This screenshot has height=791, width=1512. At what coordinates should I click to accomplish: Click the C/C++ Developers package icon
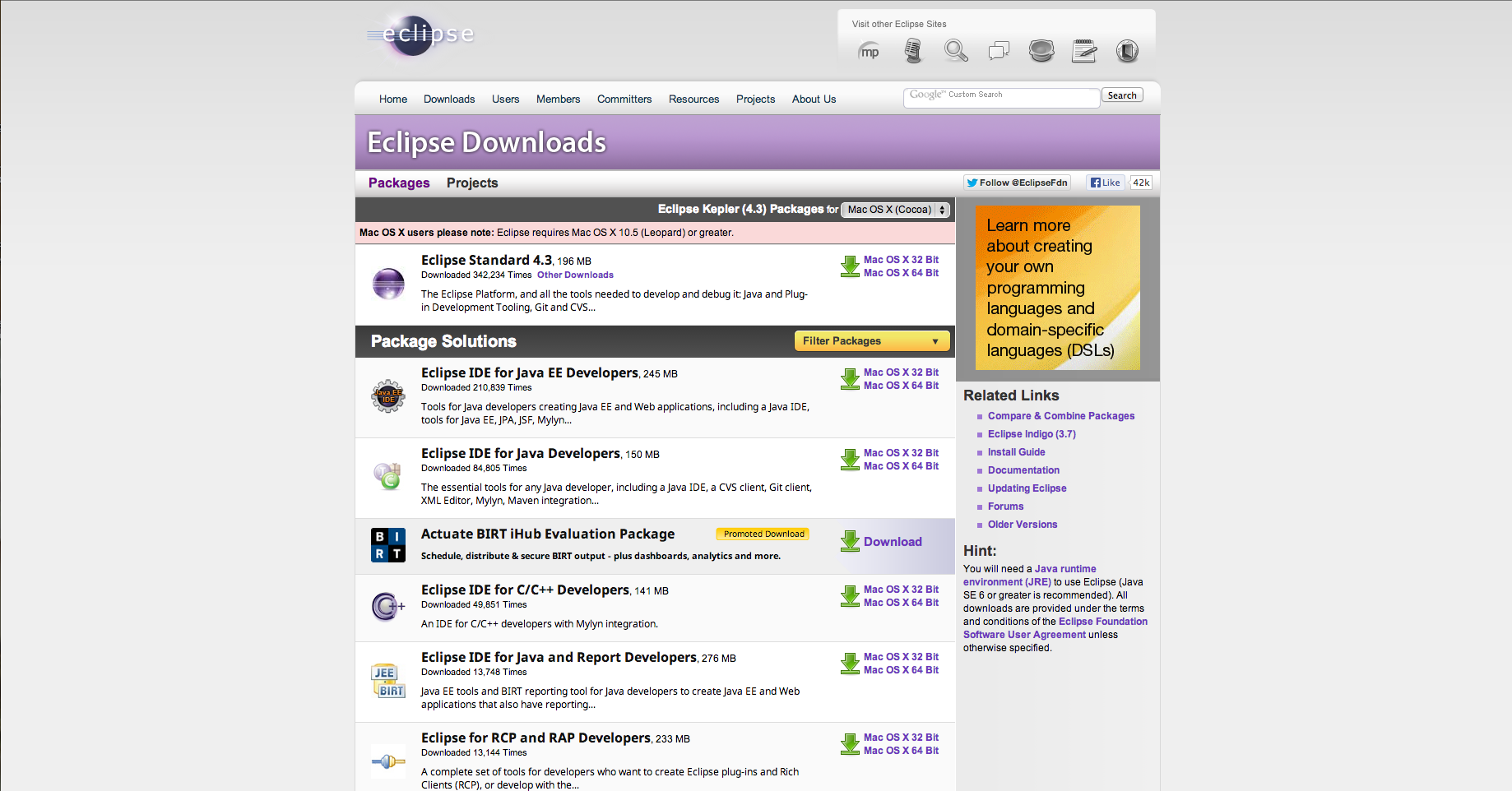(x=388, y=607)
